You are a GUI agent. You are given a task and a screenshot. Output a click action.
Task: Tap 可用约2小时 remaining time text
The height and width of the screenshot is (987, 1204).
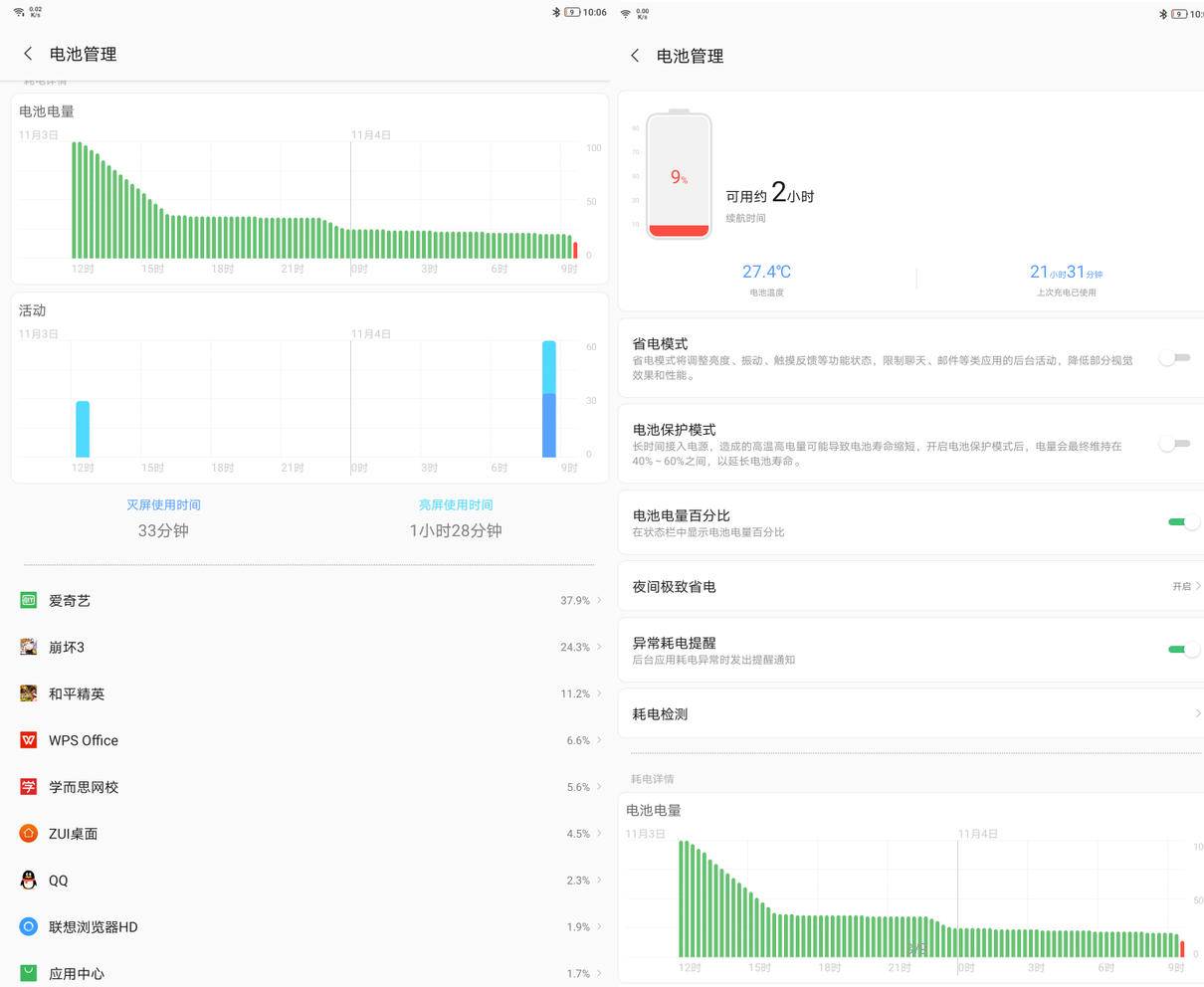(770, 193)
